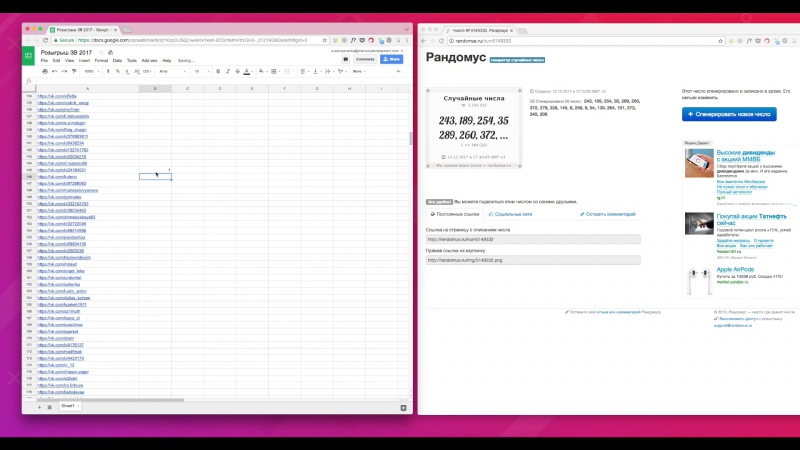Toggle bold formatting in Sheets
Image resolution: width=800 pixels, height=450 pixels.
pos(218,71)
